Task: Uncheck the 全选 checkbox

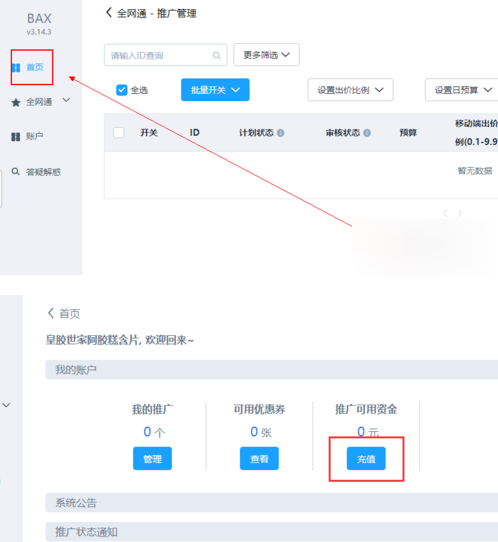Action: 122,90
